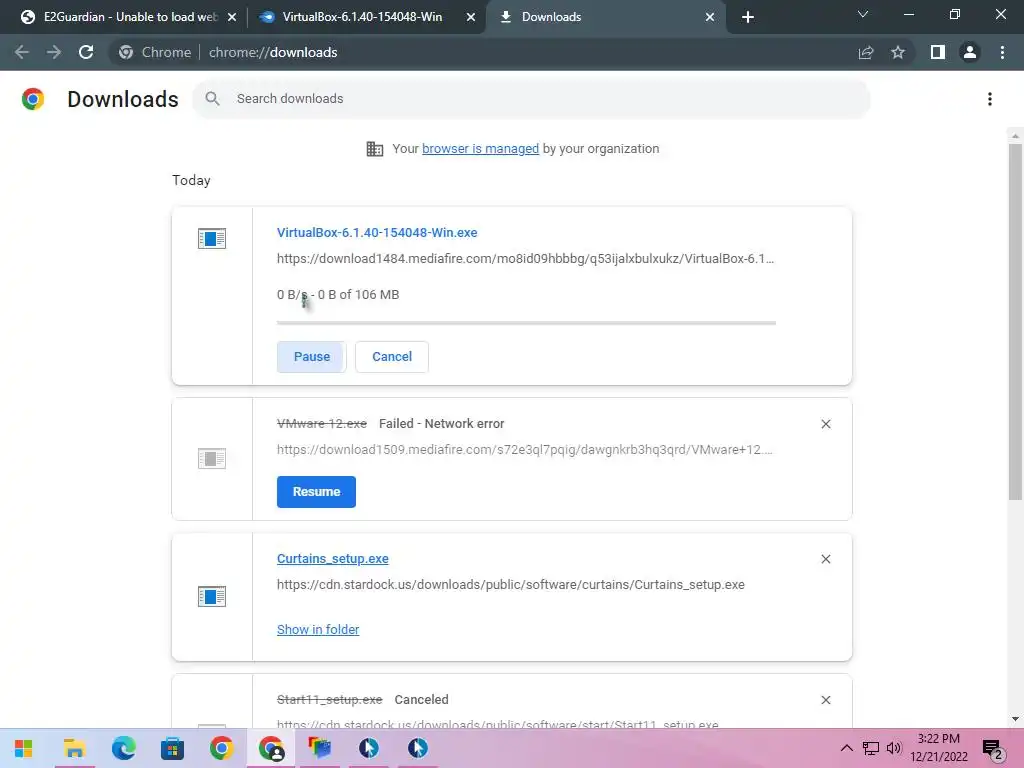This screenshot has width=1024, height=768.
Task: Open the first Chrome taskbar icon
Action: point(221,748)
